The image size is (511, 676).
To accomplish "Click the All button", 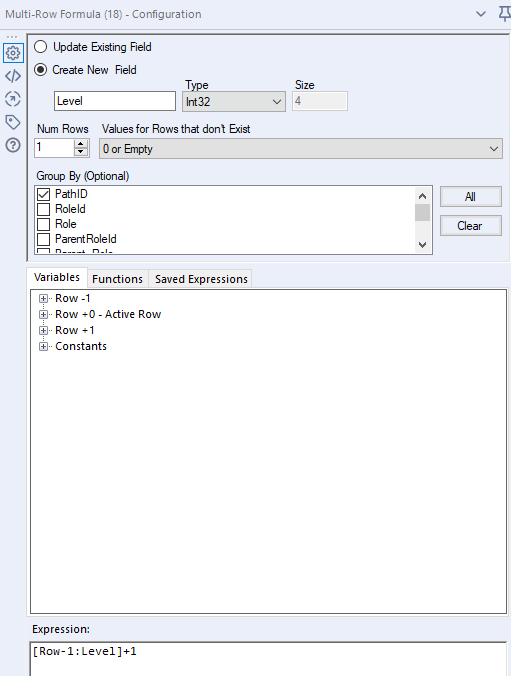I will 470,197.
